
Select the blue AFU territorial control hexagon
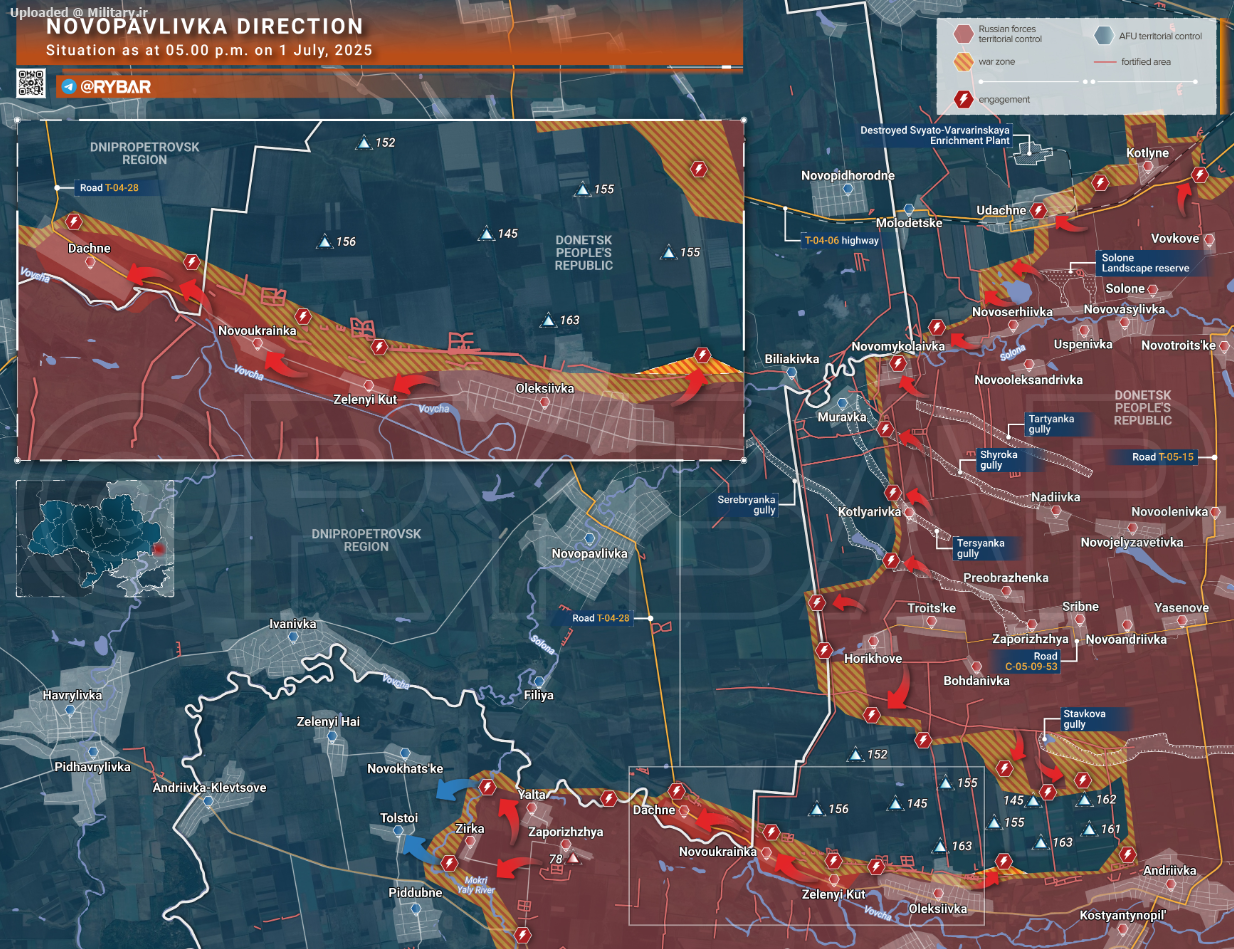[1103, 35]
